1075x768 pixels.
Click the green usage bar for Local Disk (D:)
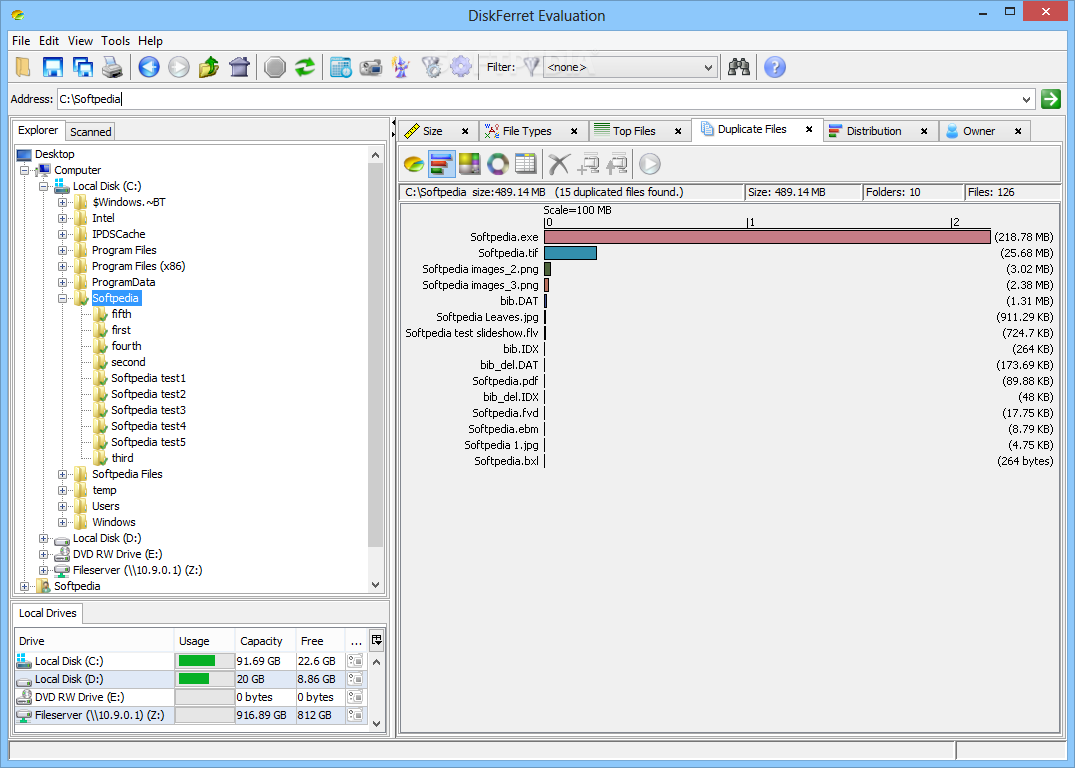(x=193, y=679)
